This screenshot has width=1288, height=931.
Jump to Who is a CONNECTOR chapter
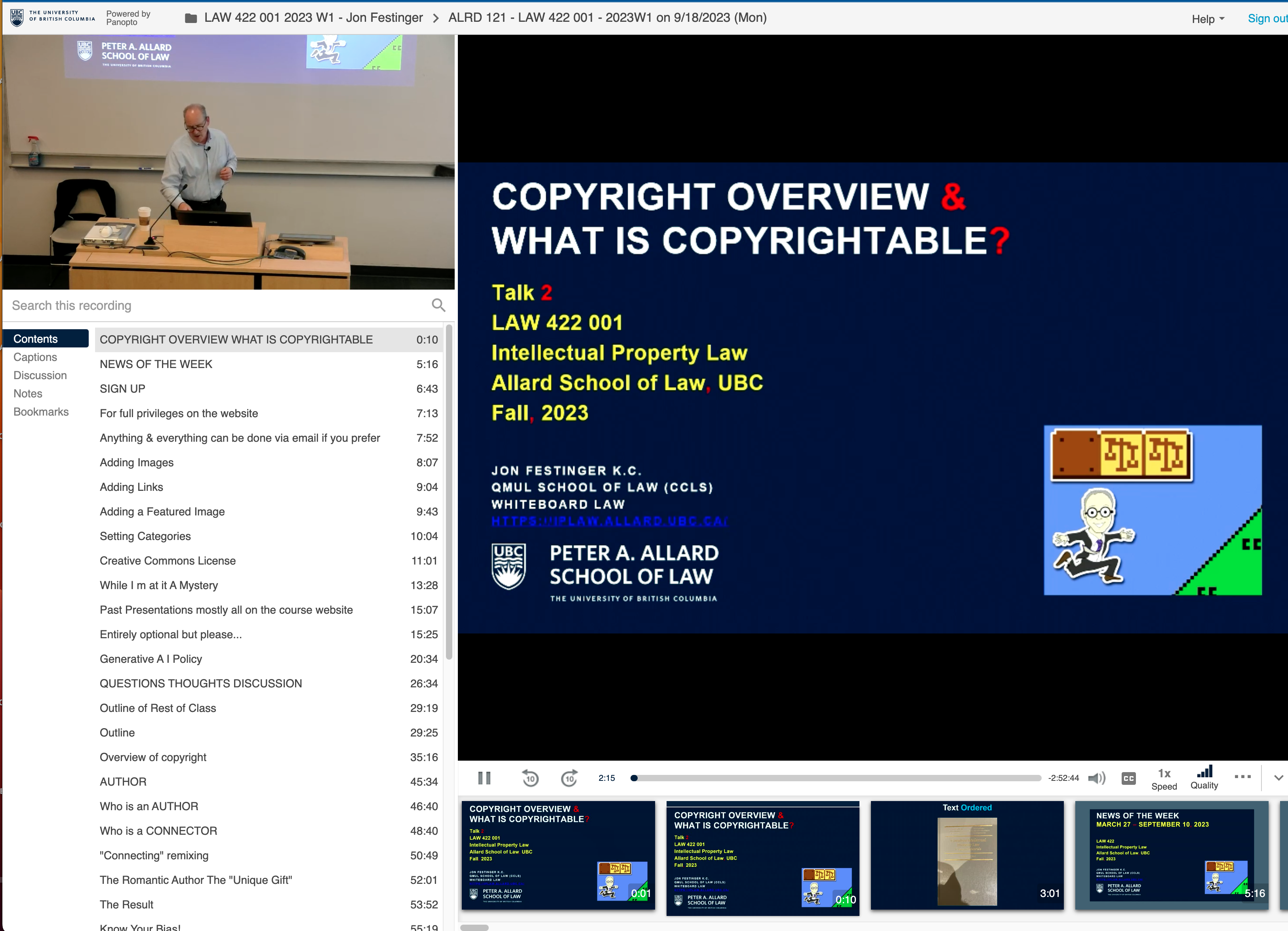point(269,830)
